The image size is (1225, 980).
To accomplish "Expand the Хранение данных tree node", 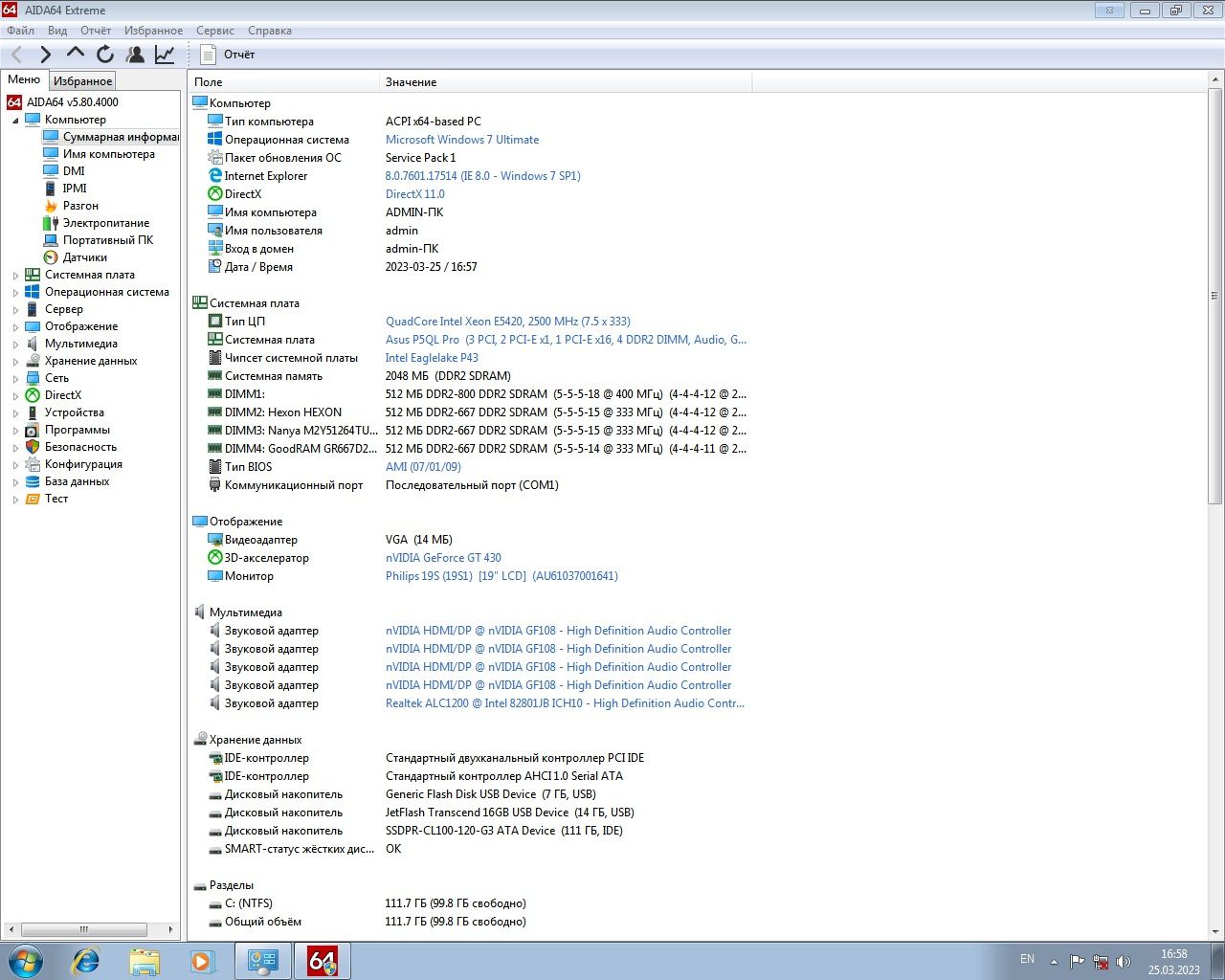I will coord(15,362).
